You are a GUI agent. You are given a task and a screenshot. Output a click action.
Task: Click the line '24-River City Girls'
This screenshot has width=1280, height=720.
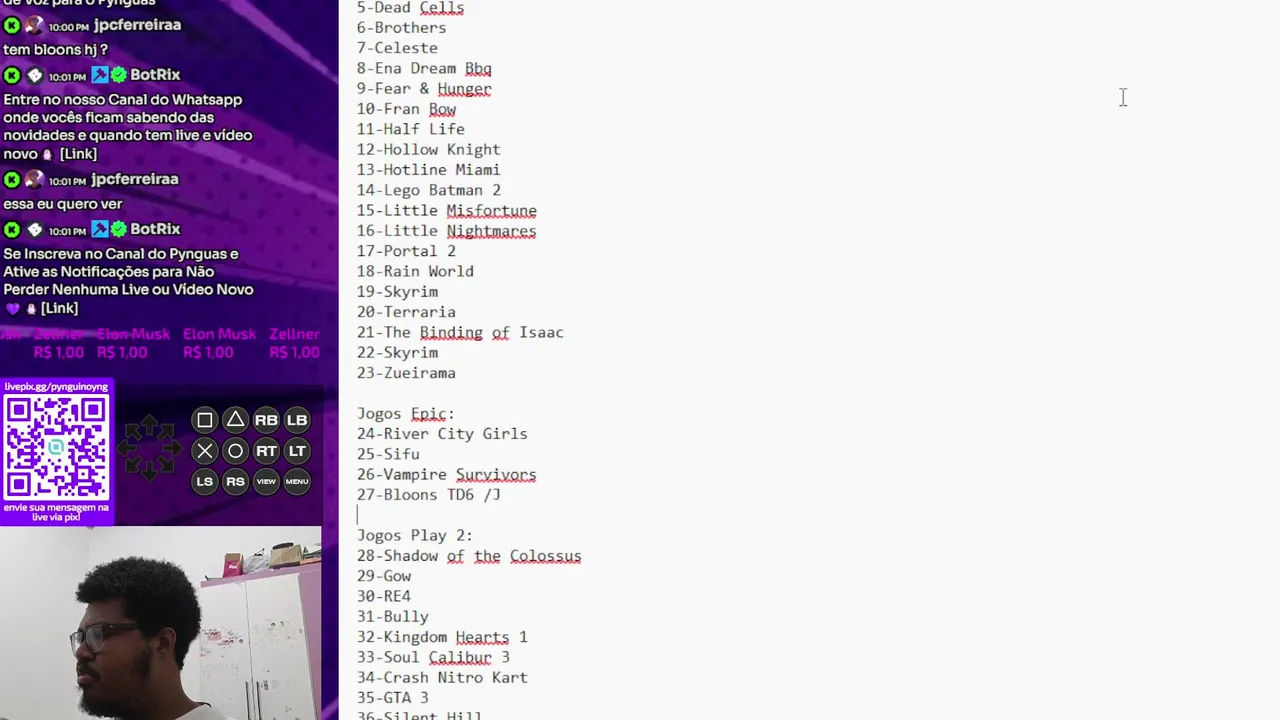[x=442, y=434]
